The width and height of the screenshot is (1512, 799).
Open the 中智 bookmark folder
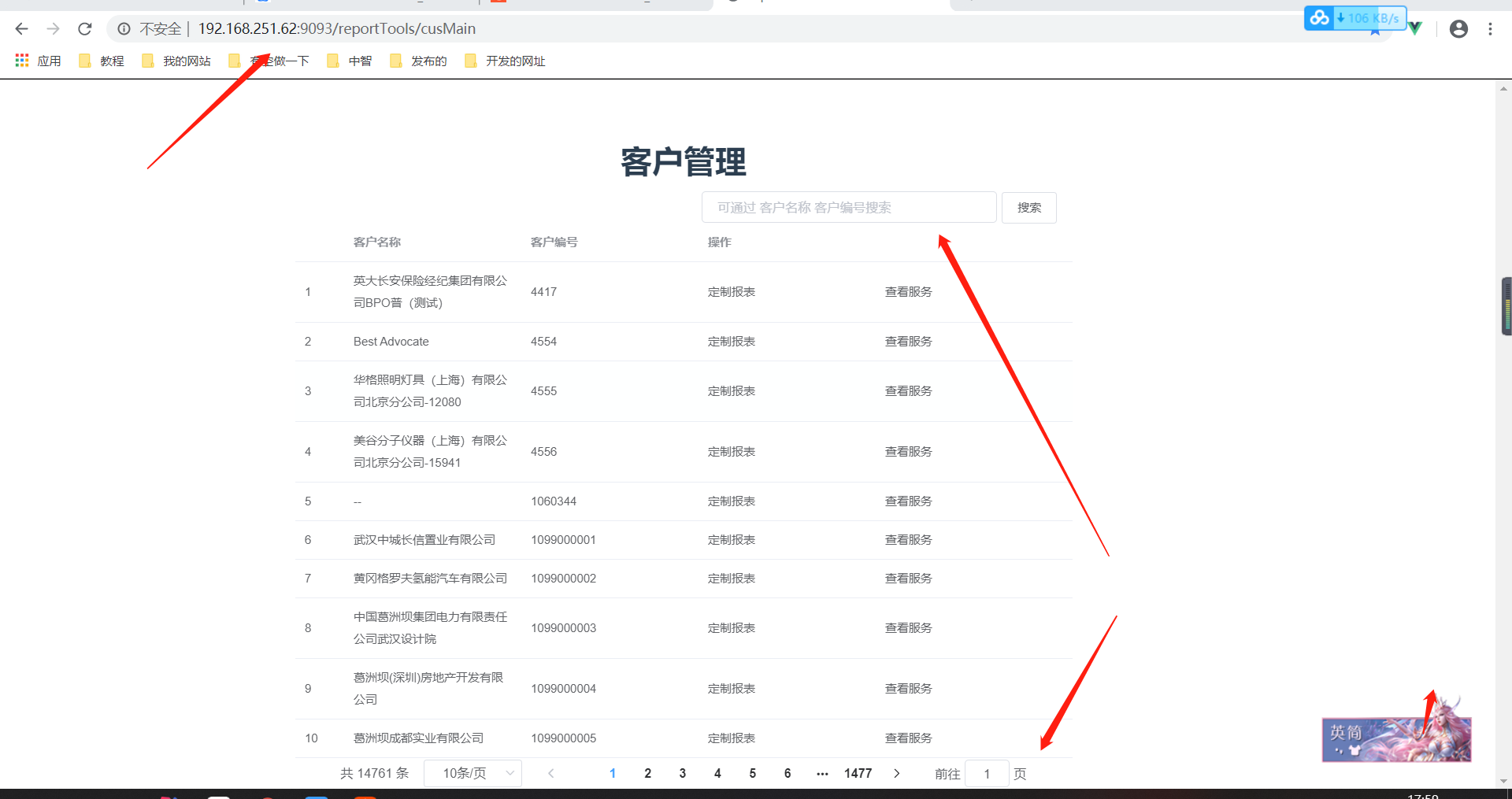pyautogui.click(x=350, y=61)
